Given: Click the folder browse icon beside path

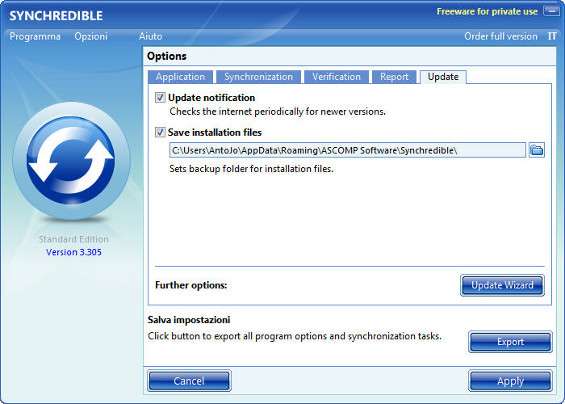Looking at the screenshot, I should [537, 150].
